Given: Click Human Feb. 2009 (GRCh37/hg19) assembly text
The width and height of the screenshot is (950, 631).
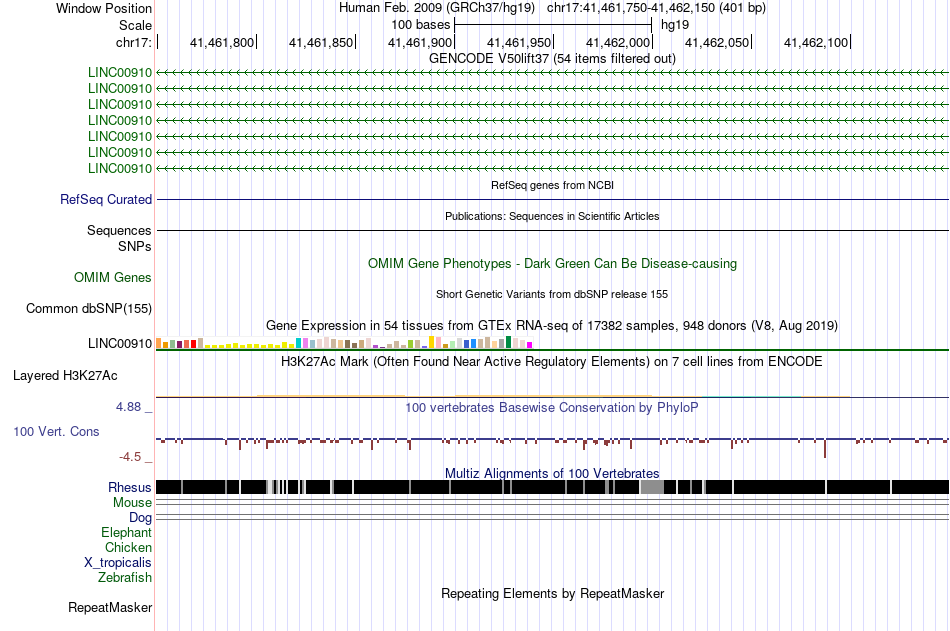Looking at the screenshot, I should pos(436,8).
